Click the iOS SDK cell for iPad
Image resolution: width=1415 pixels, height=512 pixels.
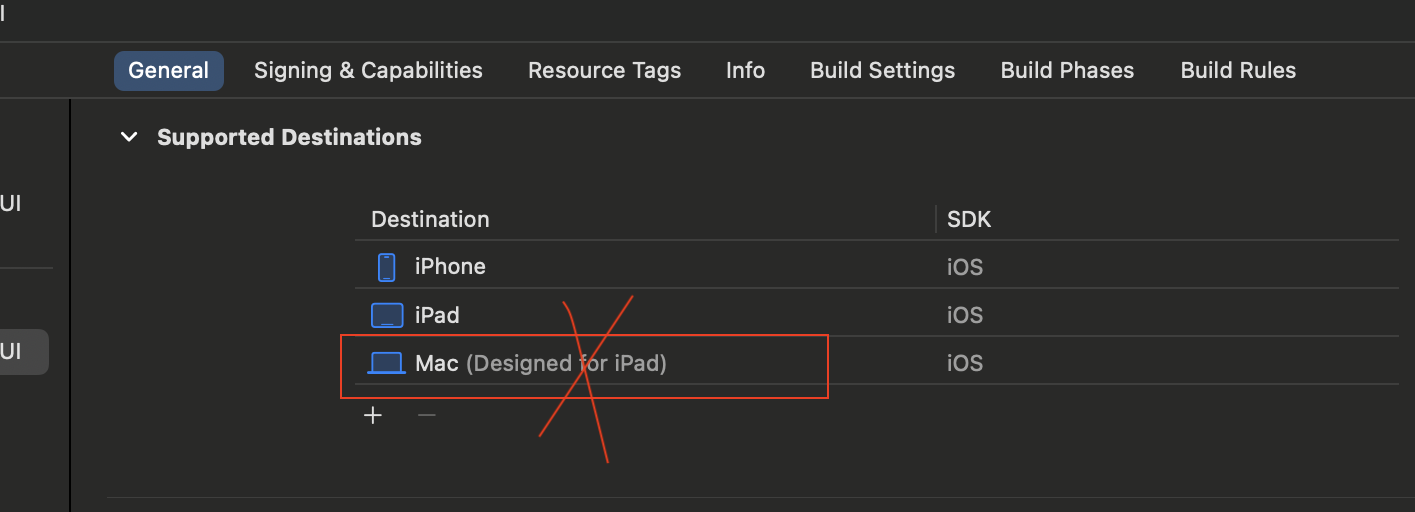pos(965,315)
